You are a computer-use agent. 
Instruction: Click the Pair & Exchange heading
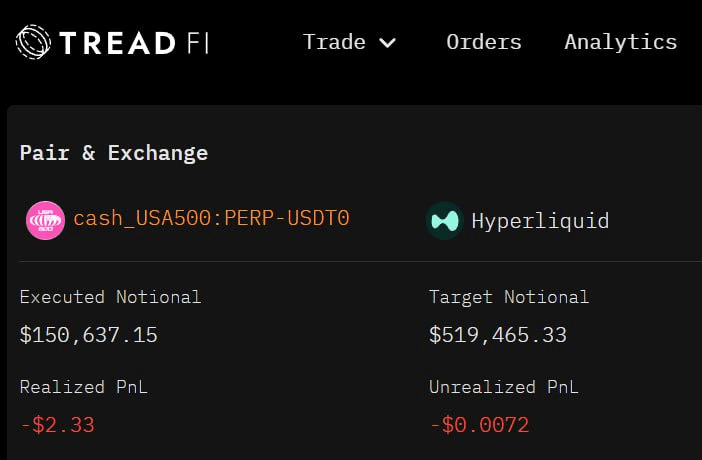(x=114, y=153)
